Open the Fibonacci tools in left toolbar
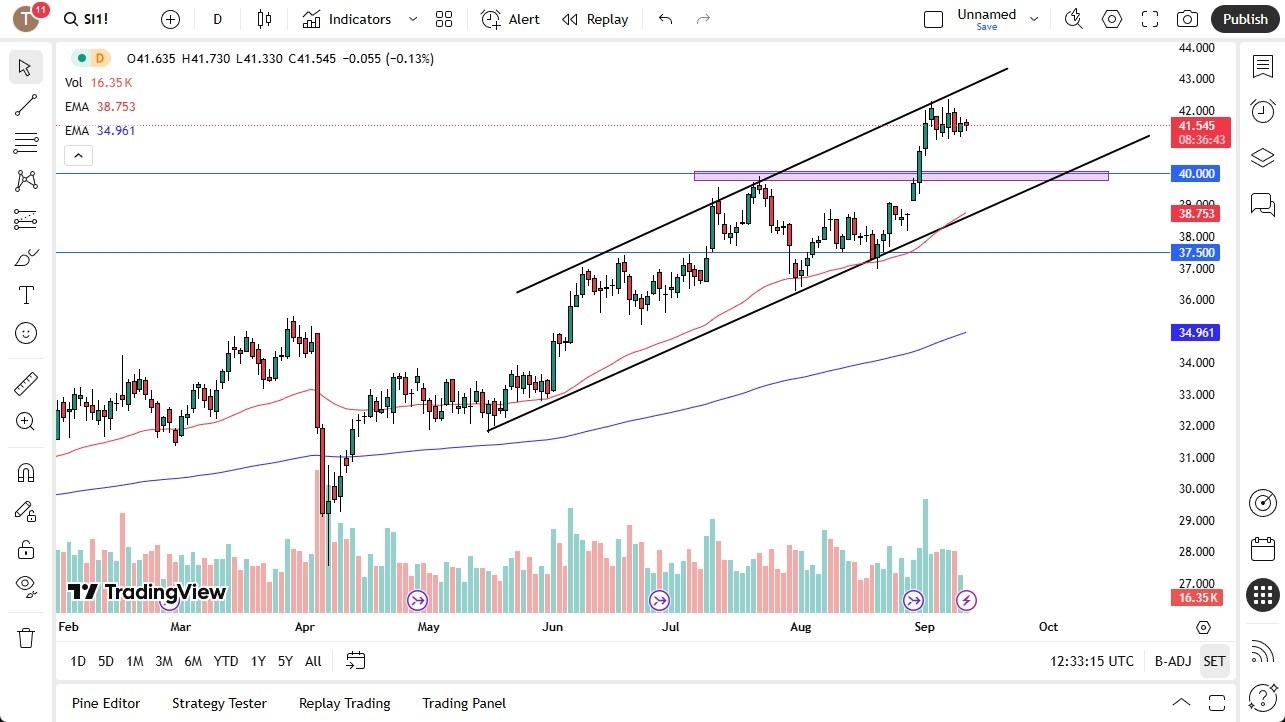Viewport: 1285px width, 722px height. [26, 143]
